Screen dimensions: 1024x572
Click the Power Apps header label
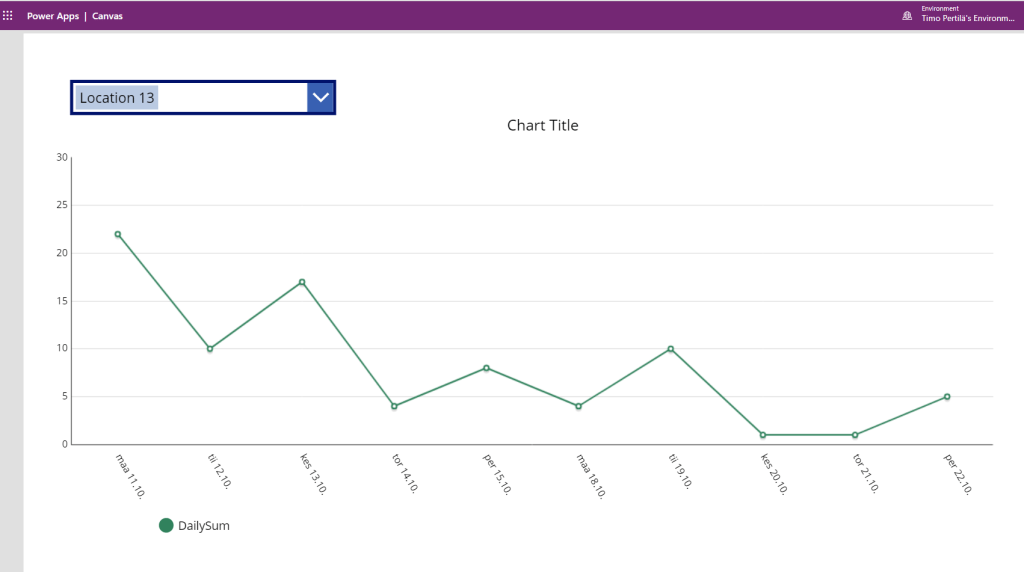coord(52,16)
